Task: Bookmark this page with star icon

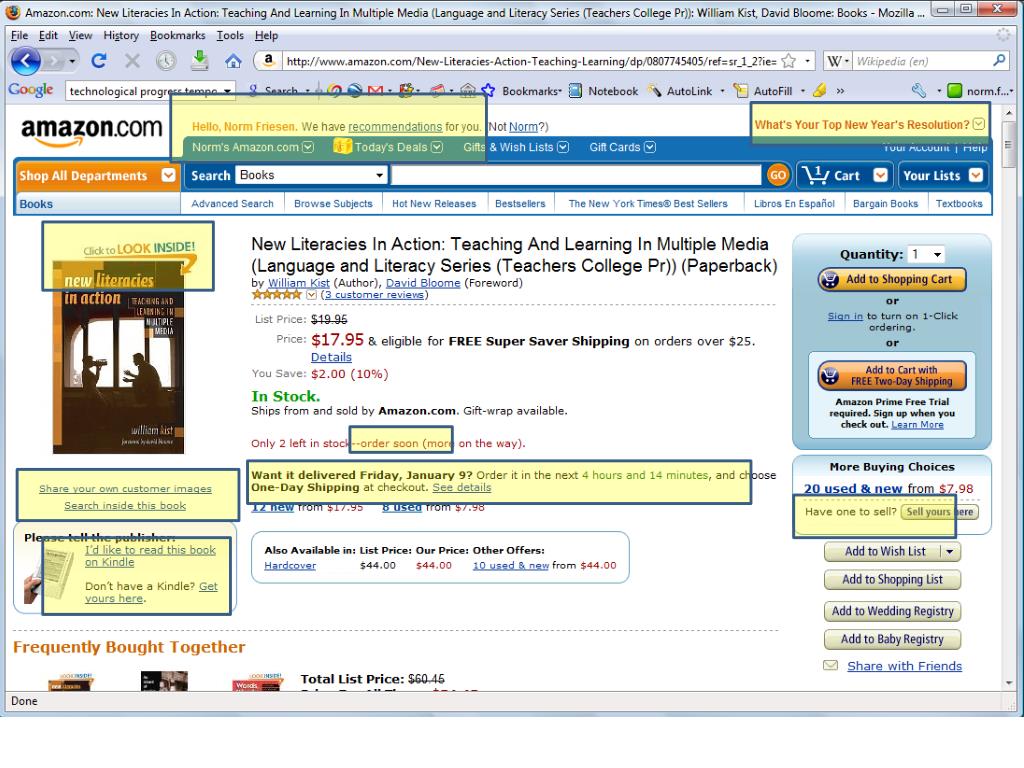Action: click(789, 61)
